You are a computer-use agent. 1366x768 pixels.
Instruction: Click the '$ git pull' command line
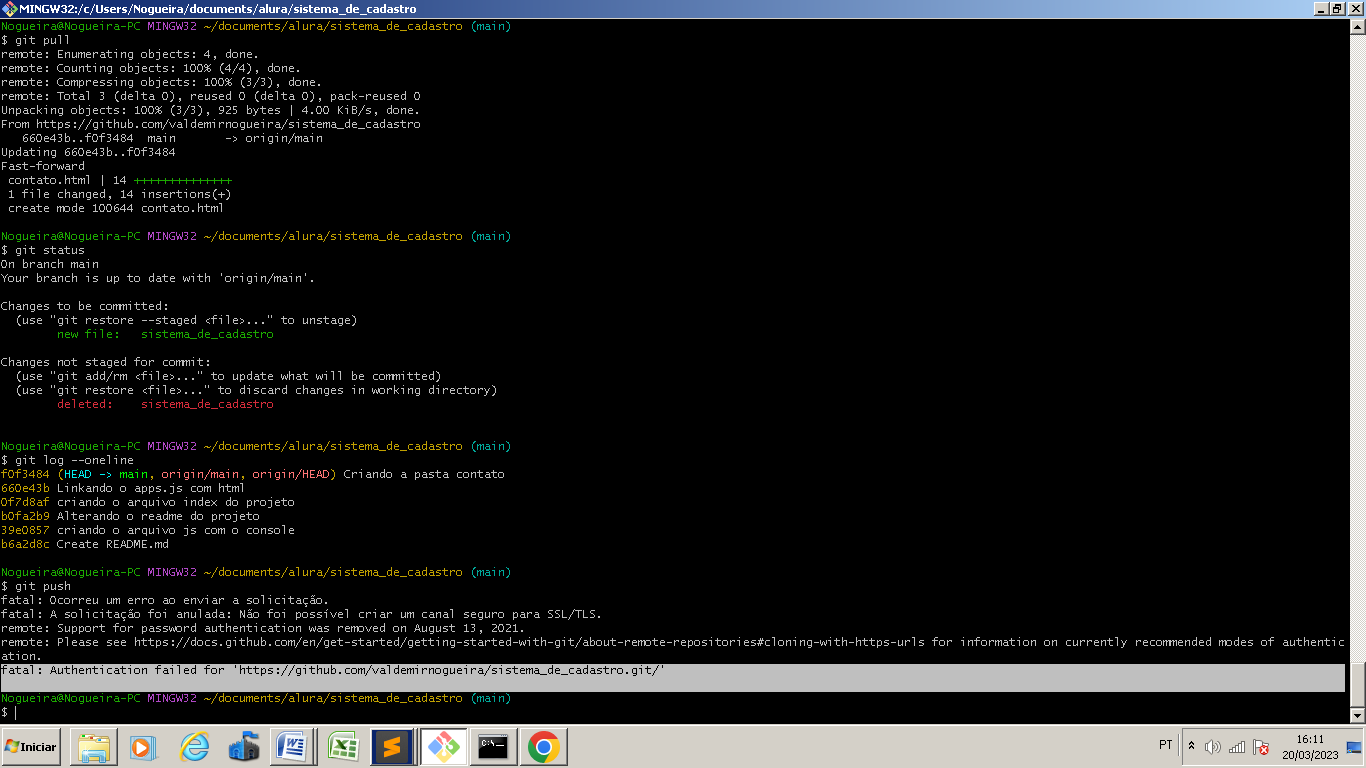[x=36, y=40]
